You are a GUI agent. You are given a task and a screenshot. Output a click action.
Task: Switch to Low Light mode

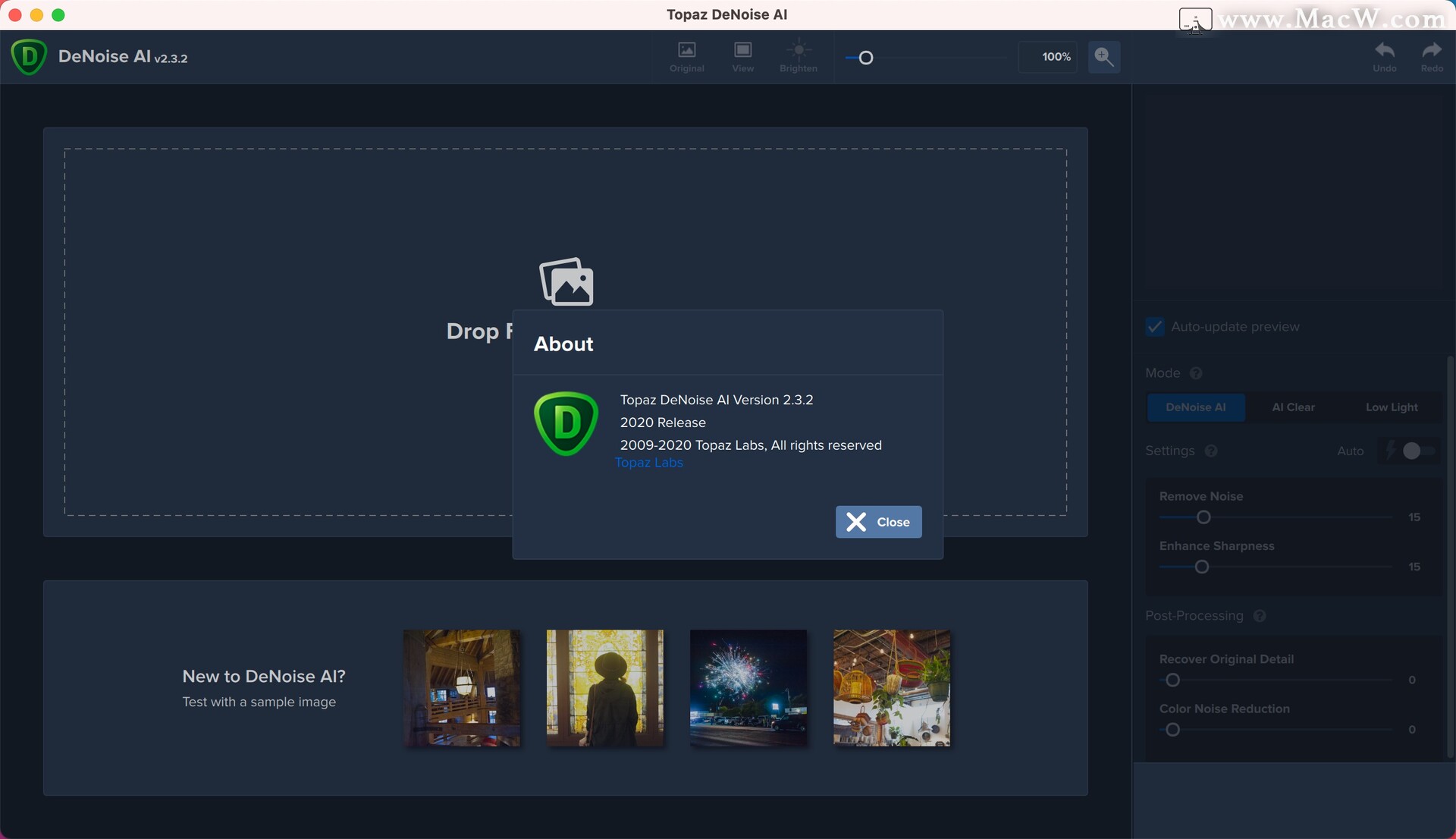[x=1391, y=407]
